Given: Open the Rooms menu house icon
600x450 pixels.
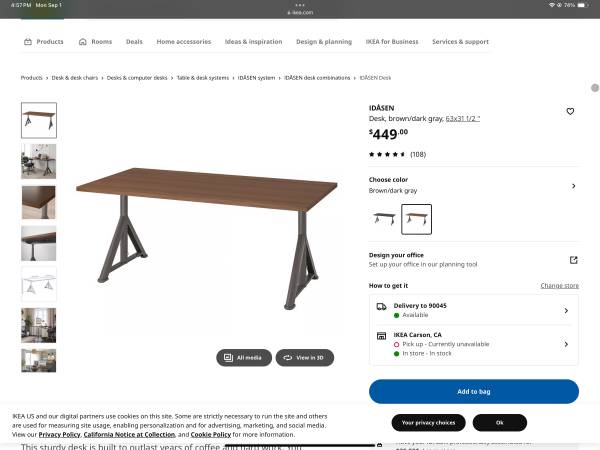Looking at the screenshot, I should [83, 42].
